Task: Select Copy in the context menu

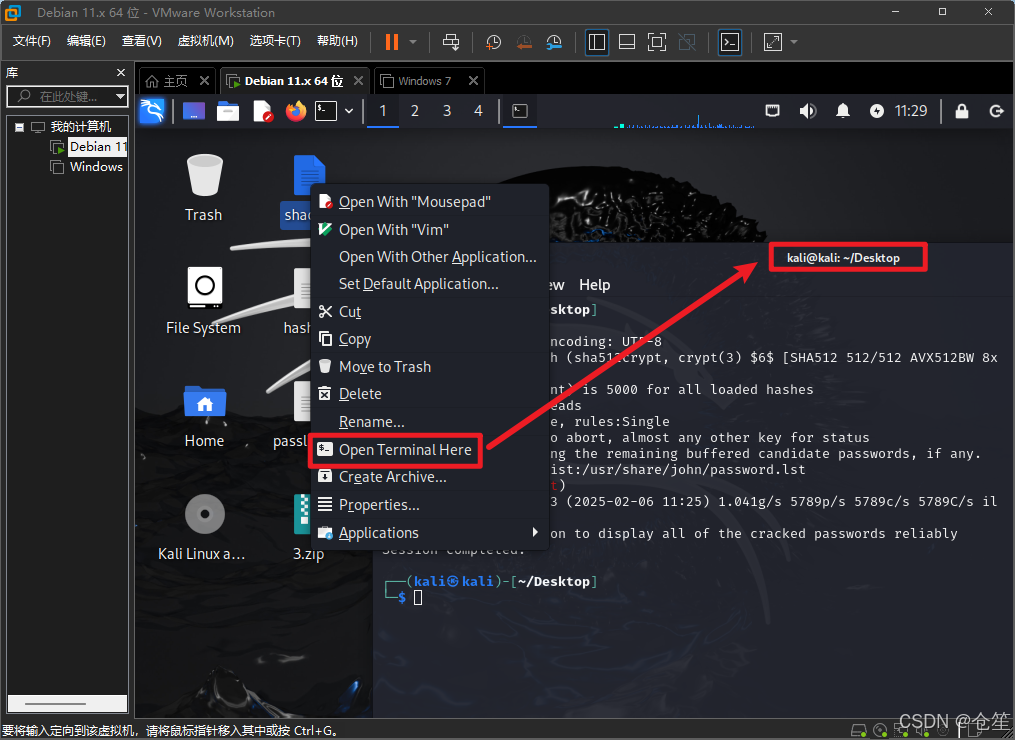Action: 429,339
